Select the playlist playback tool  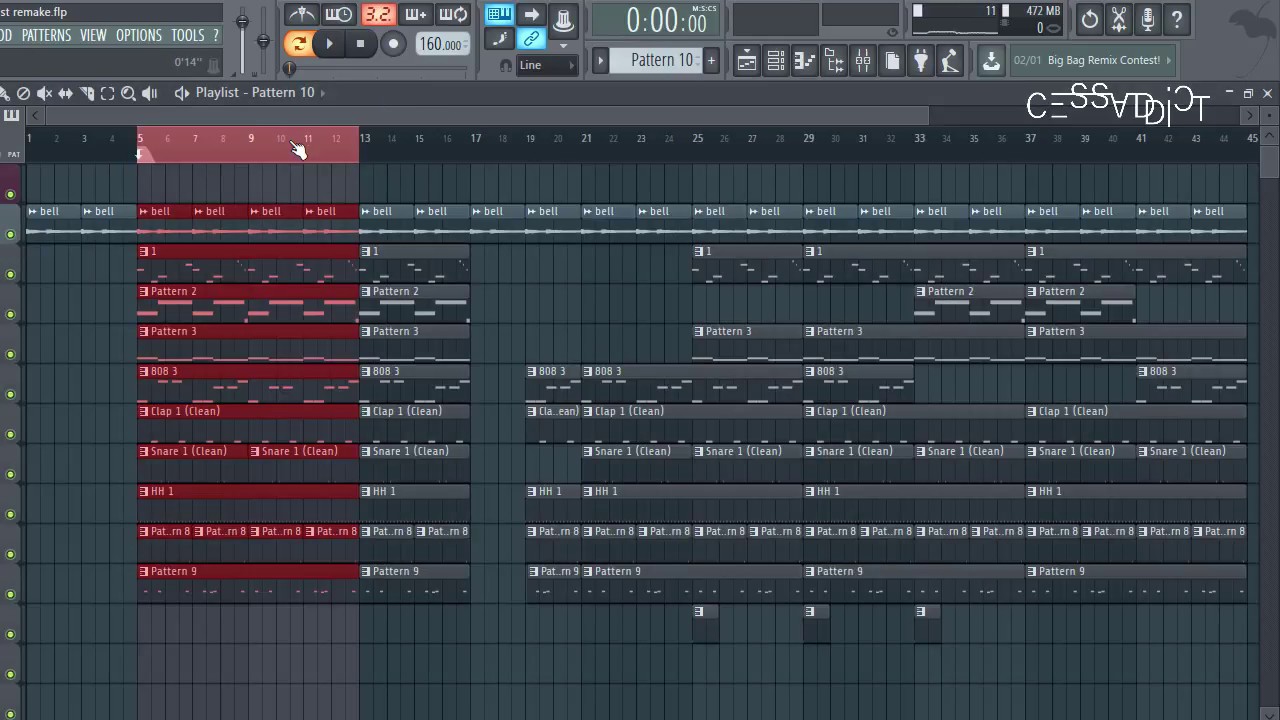click(149, 93)
